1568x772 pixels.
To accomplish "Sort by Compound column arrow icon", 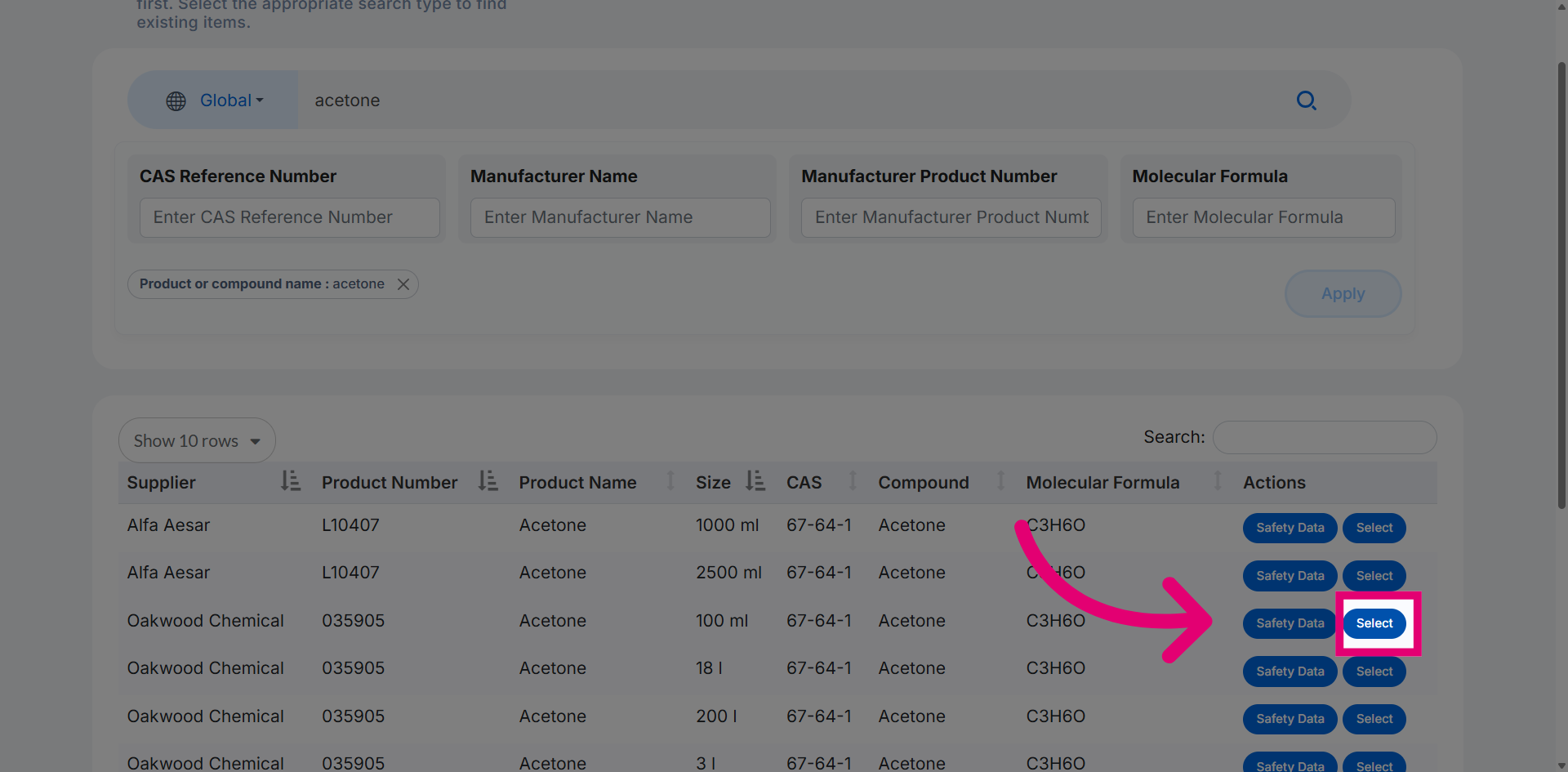I will pos(1000,481).
